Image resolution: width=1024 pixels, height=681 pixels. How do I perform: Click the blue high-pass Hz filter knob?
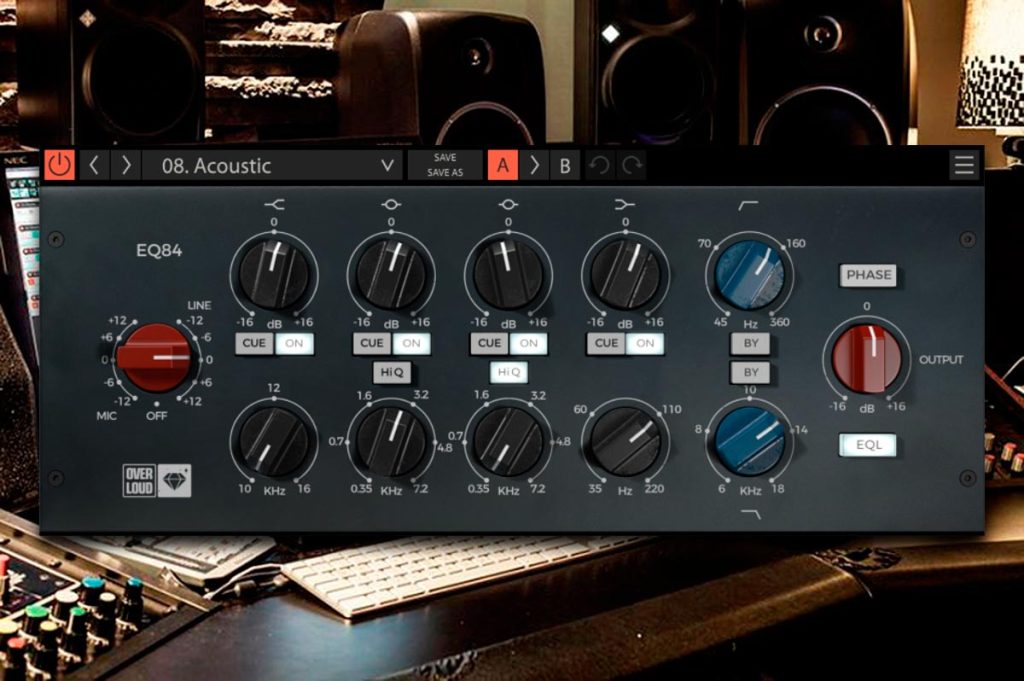pos(750,274)
